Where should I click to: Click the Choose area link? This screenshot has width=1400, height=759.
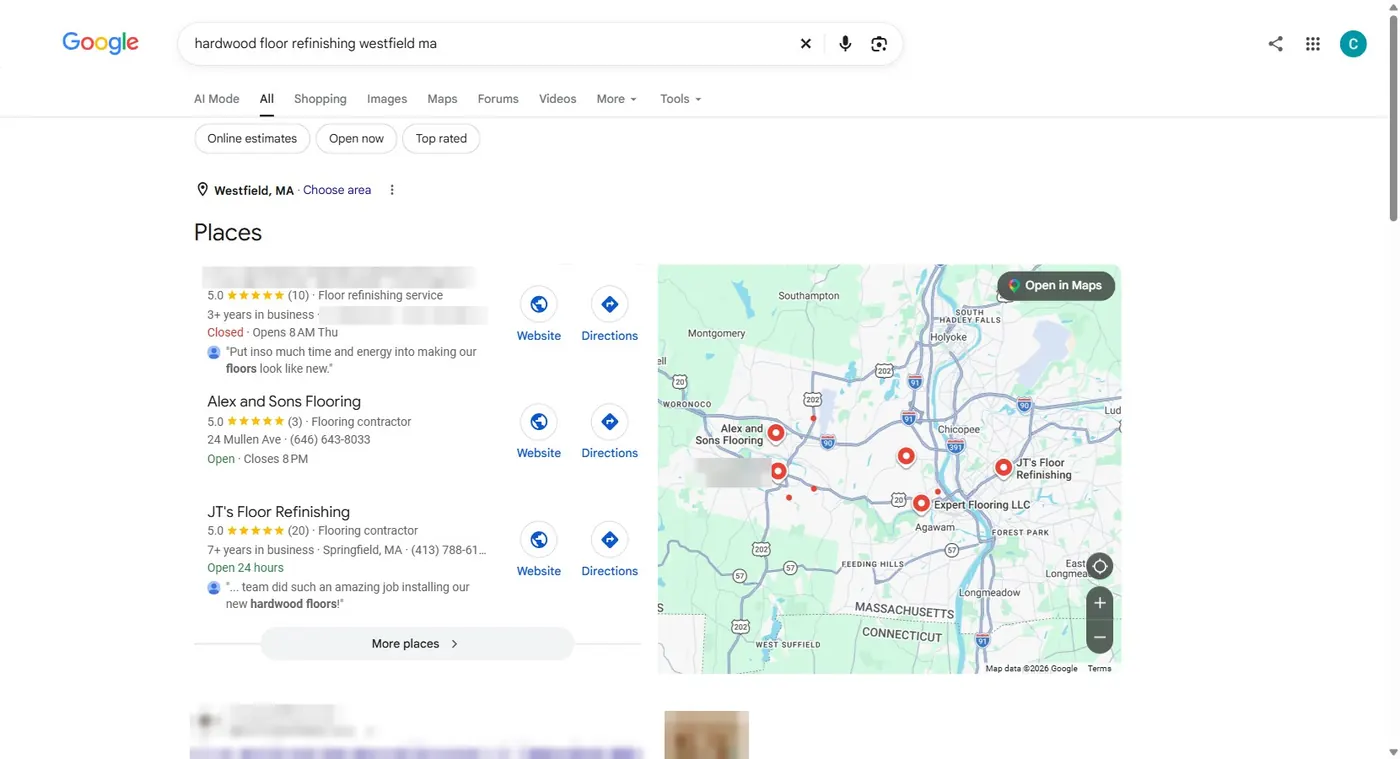[337, 190]
